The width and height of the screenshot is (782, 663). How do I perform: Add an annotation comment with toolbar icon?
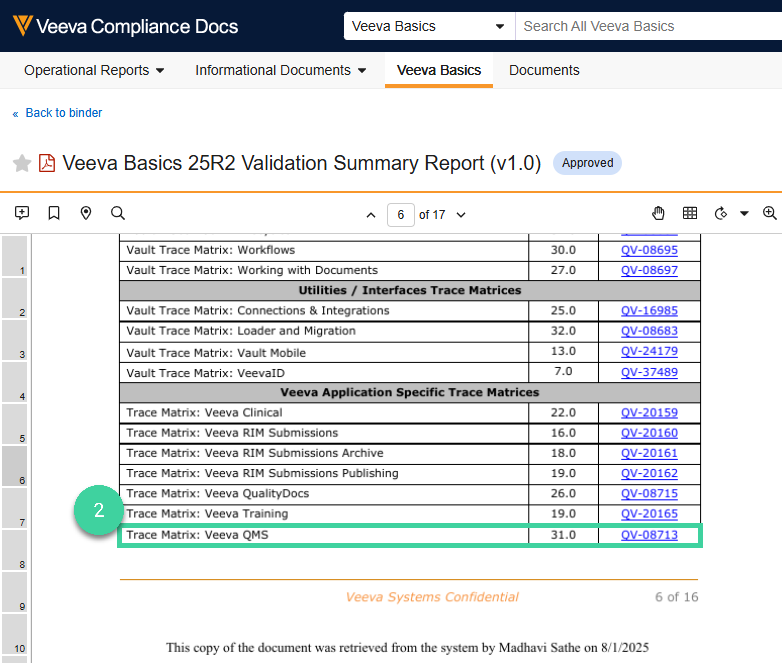coord(22,213)
